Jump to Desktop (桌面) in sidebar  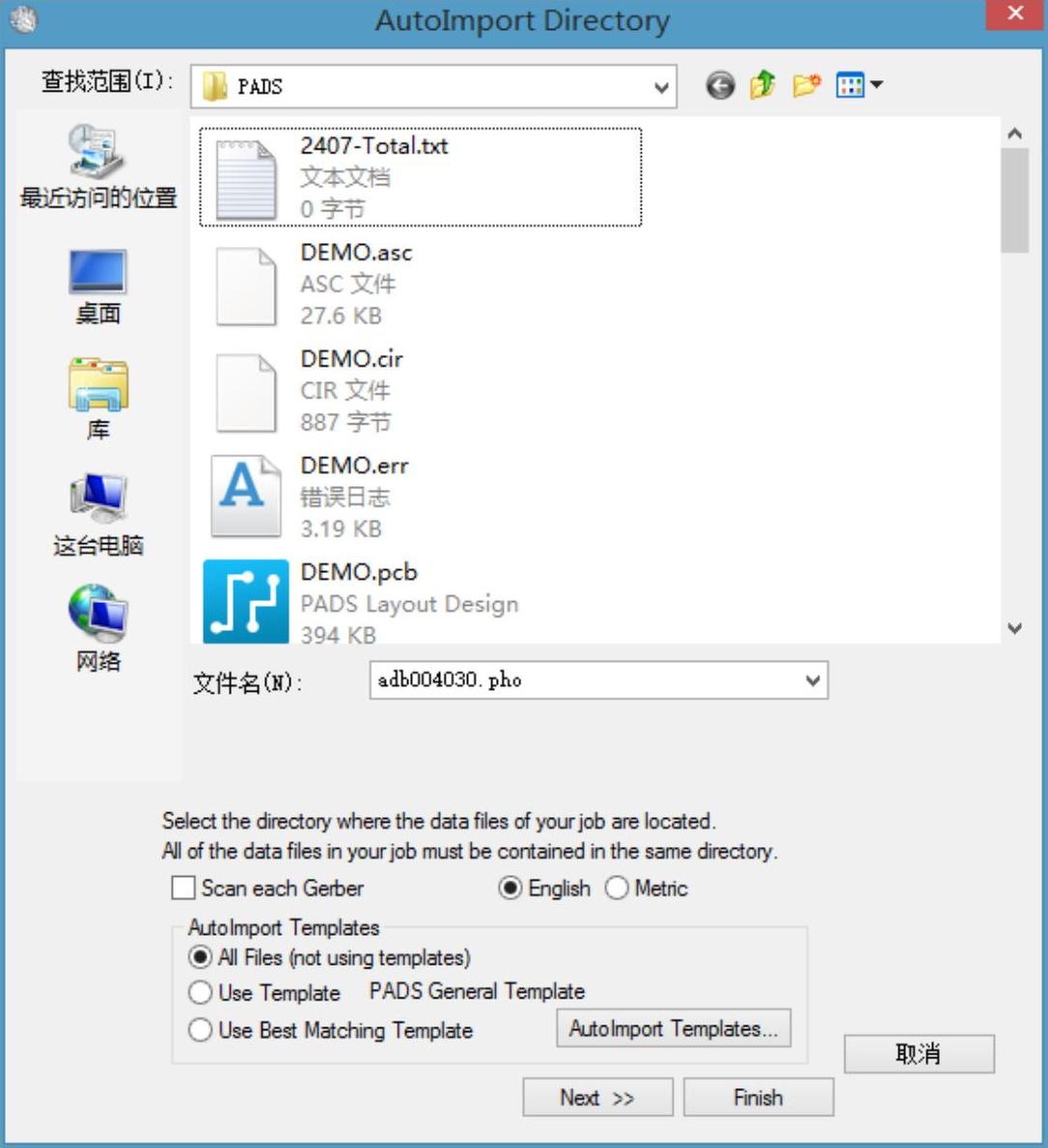98,287
